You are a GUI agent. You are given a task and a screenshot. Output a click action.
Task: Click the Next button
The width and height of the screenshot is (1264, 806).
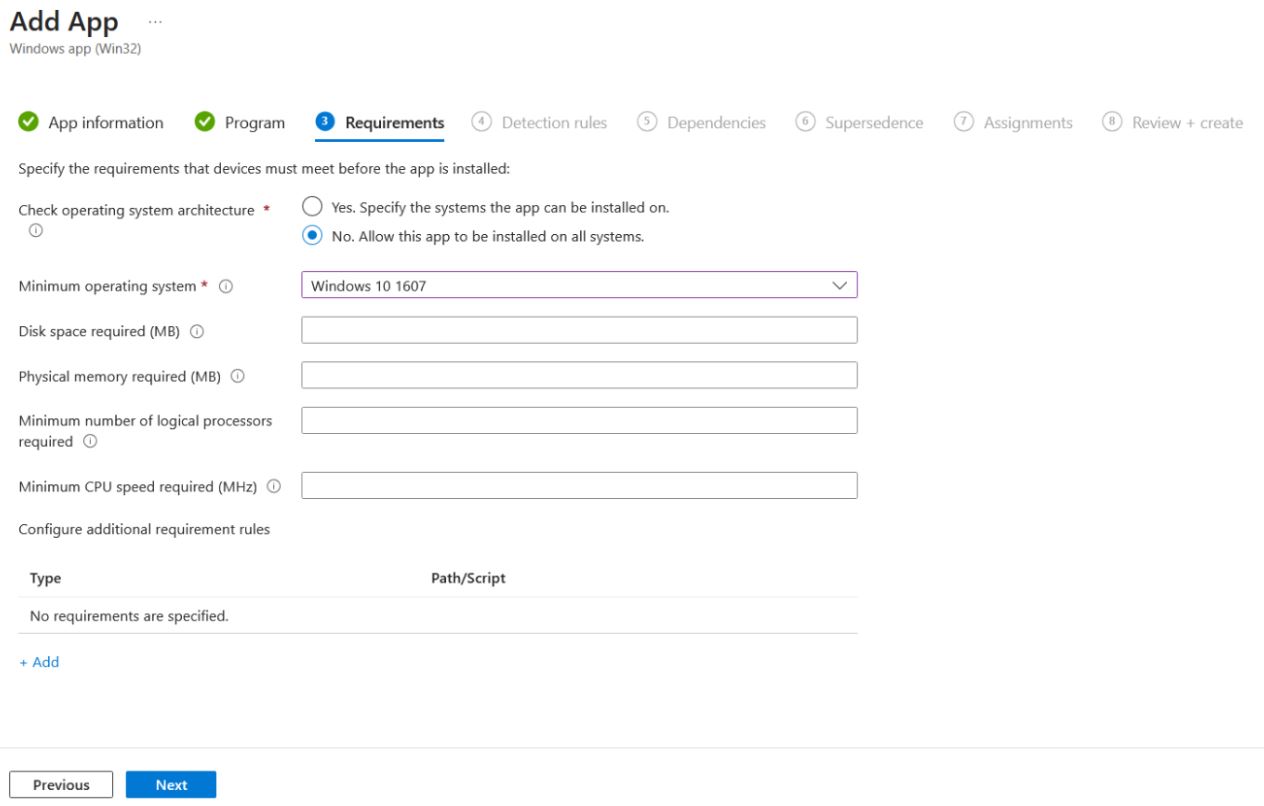point(171,785)
